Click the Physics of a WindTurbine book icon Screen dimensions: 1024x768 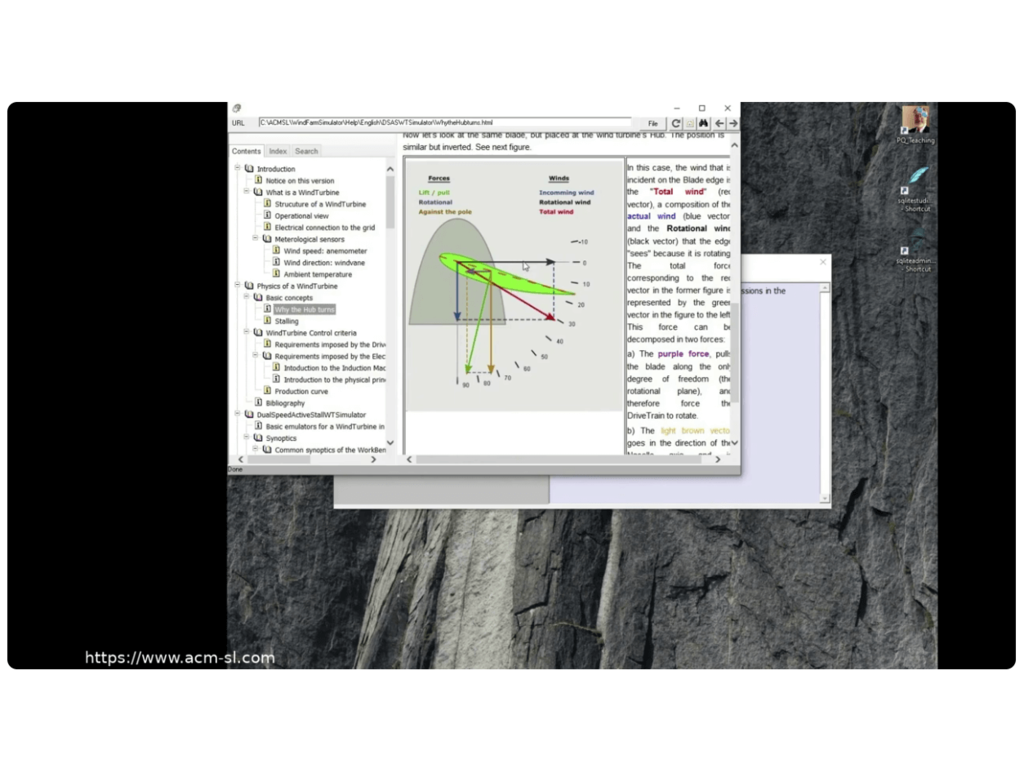tap(249, 285)
